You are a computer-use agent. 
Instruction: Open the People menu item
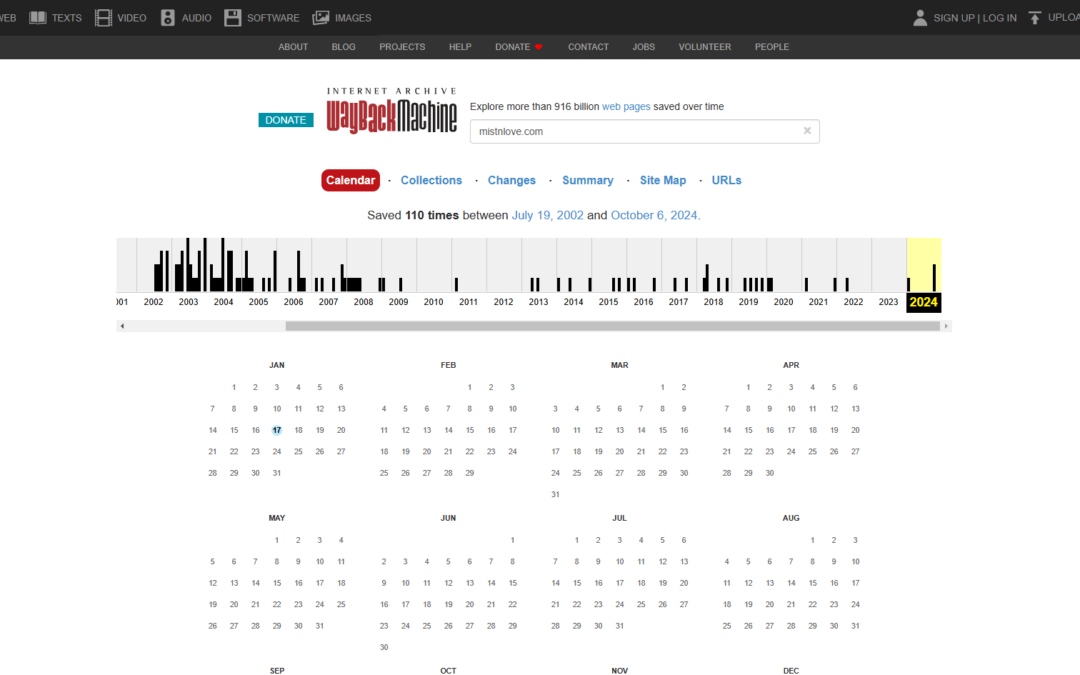pos(771,47)
